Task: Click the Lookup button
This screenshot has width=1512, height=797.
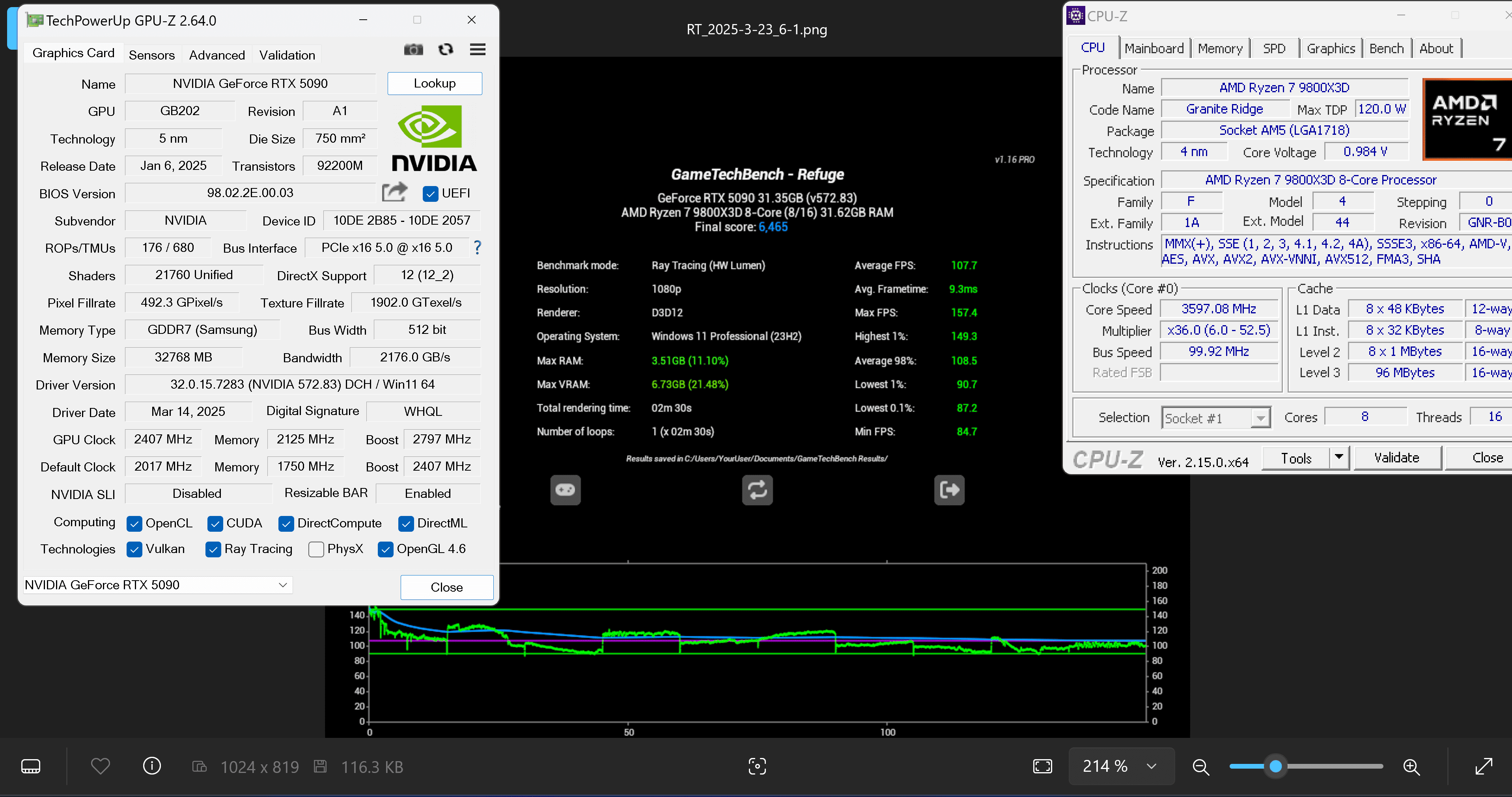Action: tap(434, 83)
